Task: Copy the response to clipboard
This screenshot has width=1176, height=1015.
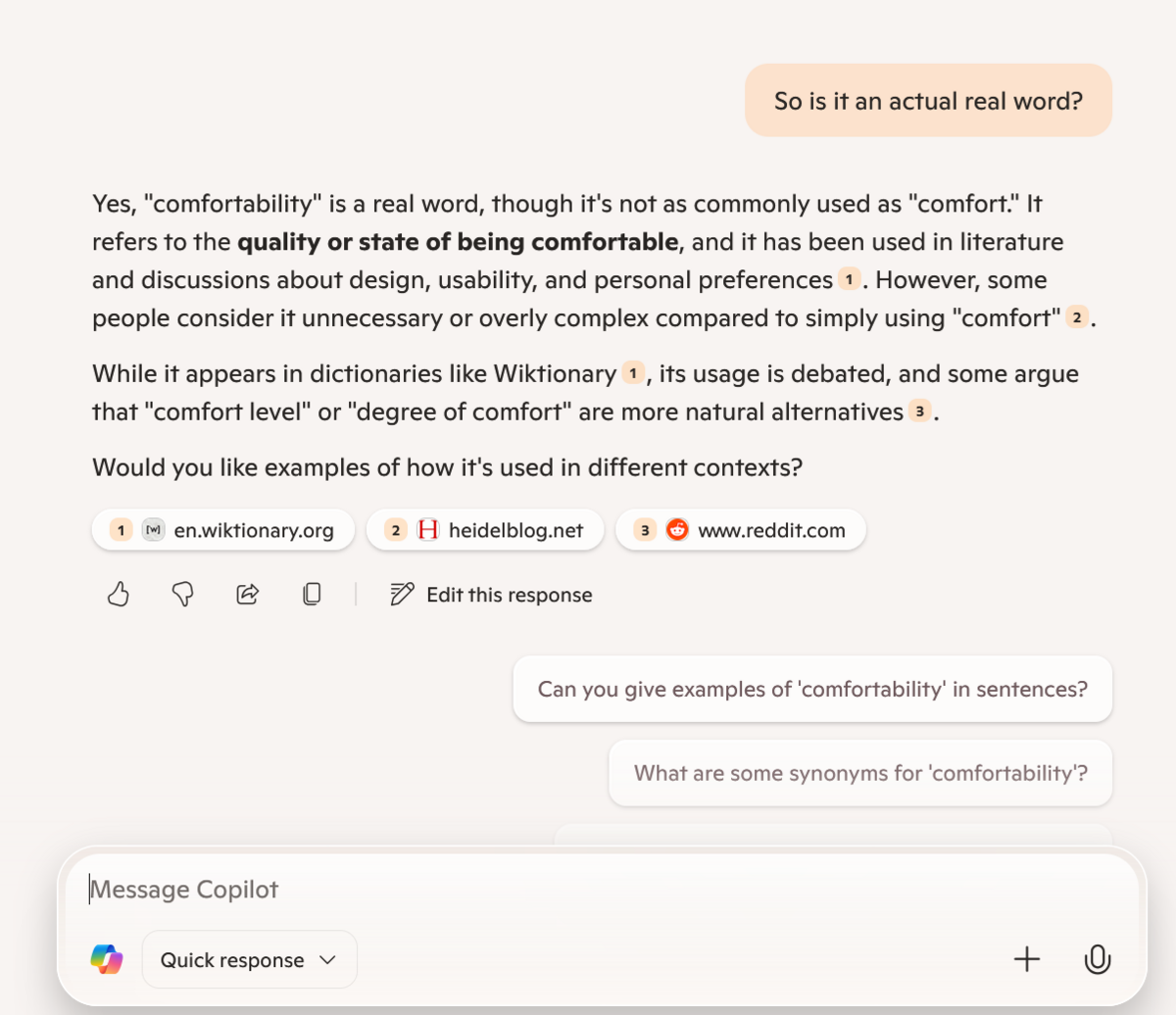Action: (312, 594)
